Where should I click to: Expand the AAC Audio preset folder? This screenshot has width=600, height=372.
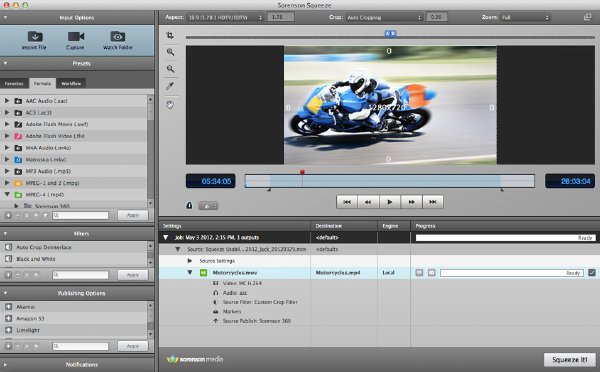point(7,101)
